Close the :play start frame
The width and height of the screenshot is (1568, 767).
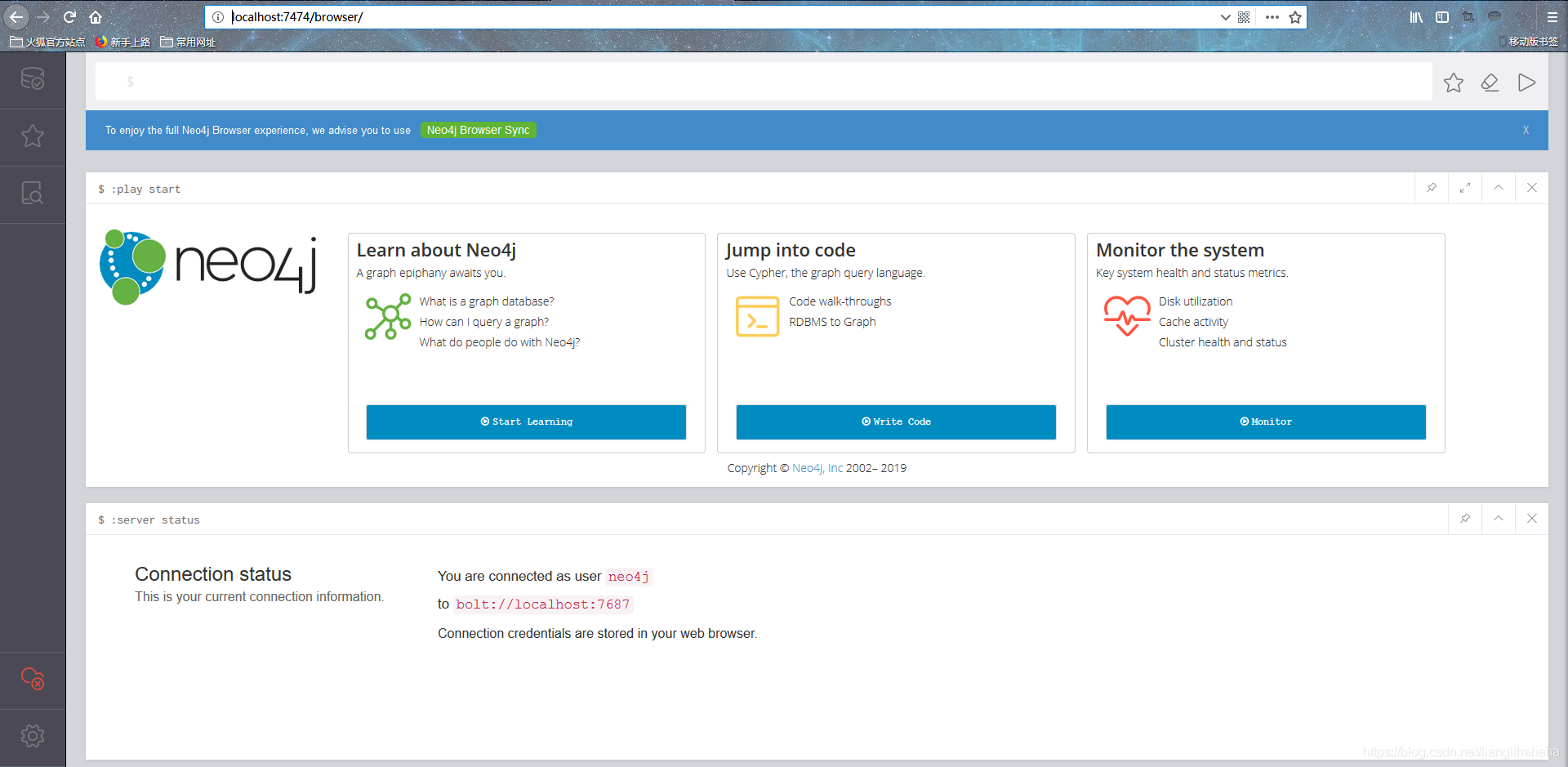pyautogui.click(x=1532, y=188)
